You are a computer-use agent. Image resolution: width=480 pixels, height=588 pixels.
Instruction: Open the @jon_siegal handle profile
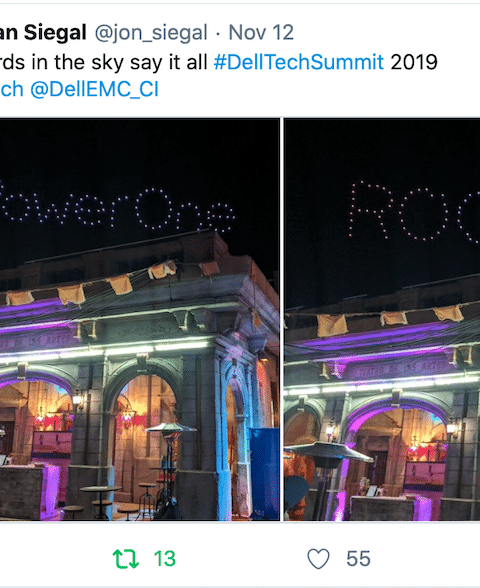click(151, 33)
